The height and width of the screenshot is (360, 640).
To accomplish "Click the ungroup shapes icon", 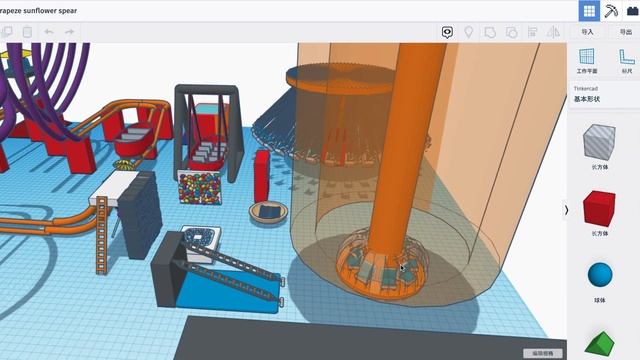I will 511,32.
